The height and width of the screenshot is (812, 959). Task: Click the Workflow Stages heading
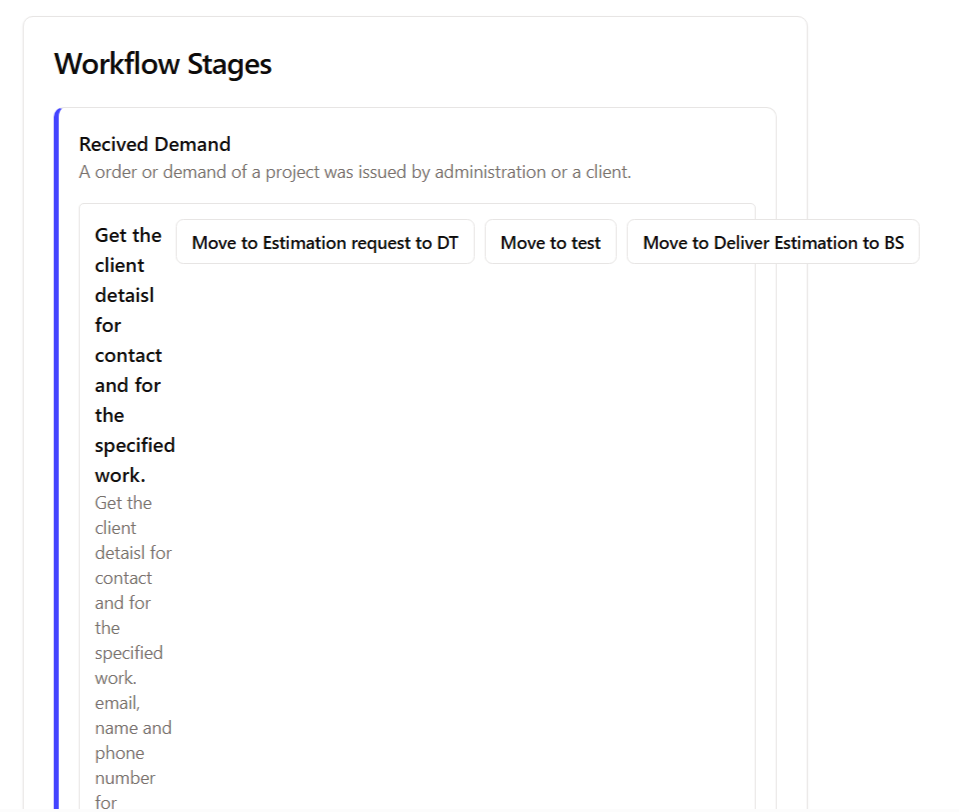[162, 64]
